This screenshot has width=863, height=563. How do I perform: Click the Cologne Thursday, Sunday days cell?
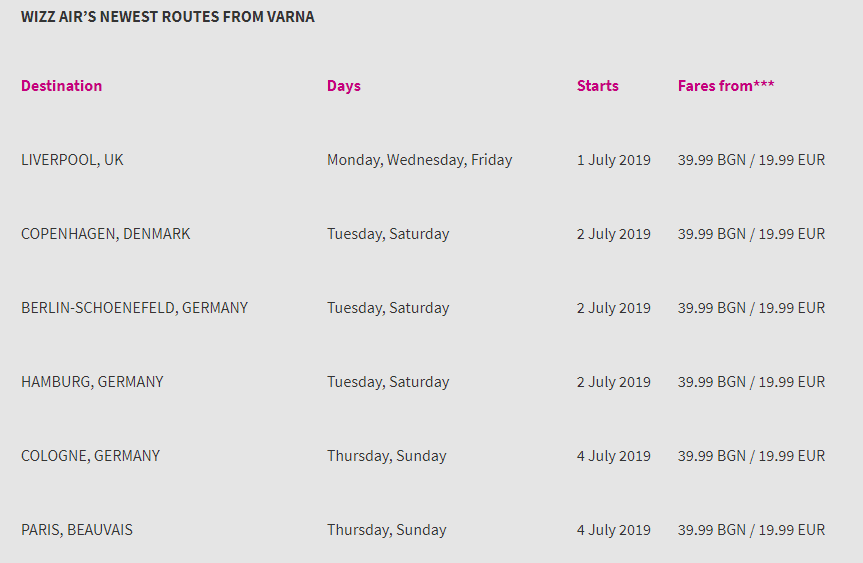pos(386,456)
